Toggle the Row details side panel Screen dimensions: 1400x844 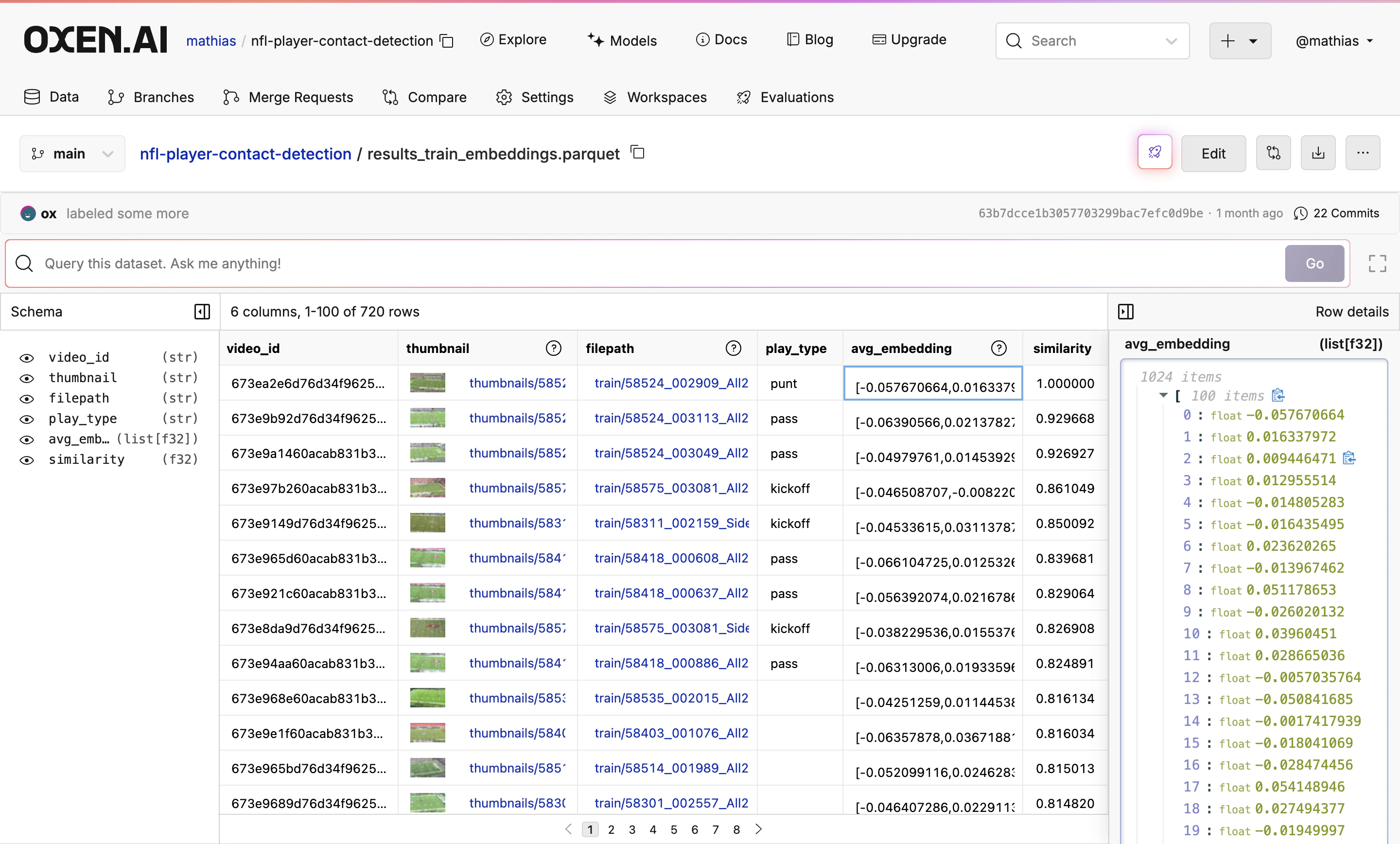pos(1126,312)
